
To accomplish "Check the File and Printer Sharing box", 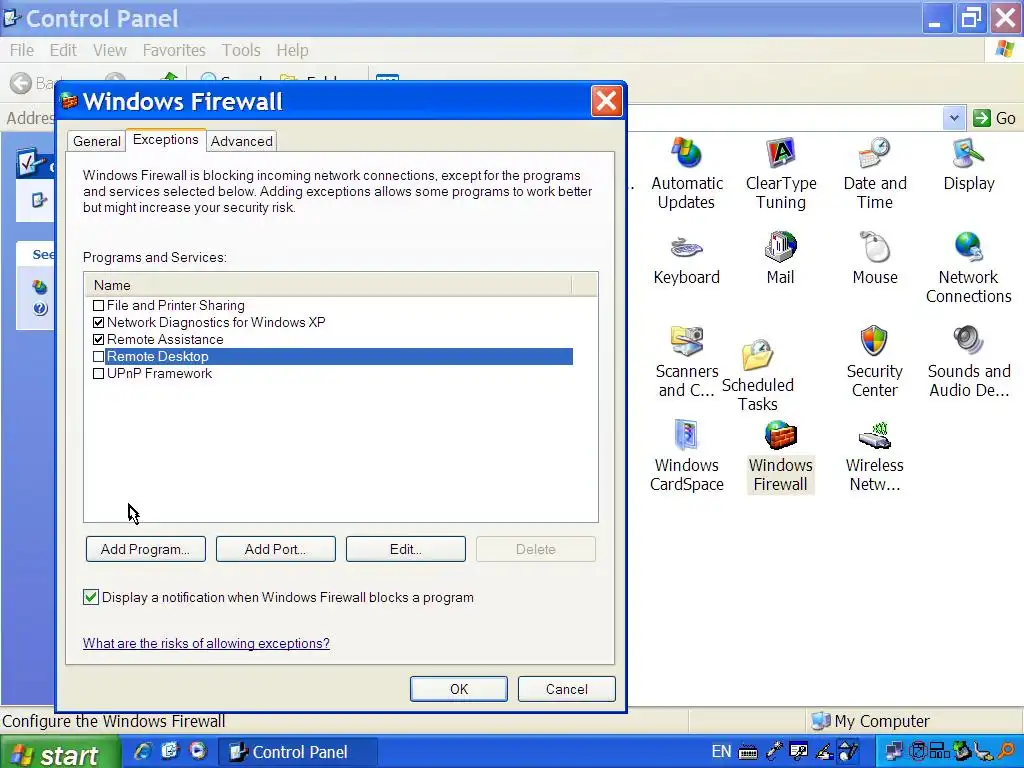I will coord(99,306).
